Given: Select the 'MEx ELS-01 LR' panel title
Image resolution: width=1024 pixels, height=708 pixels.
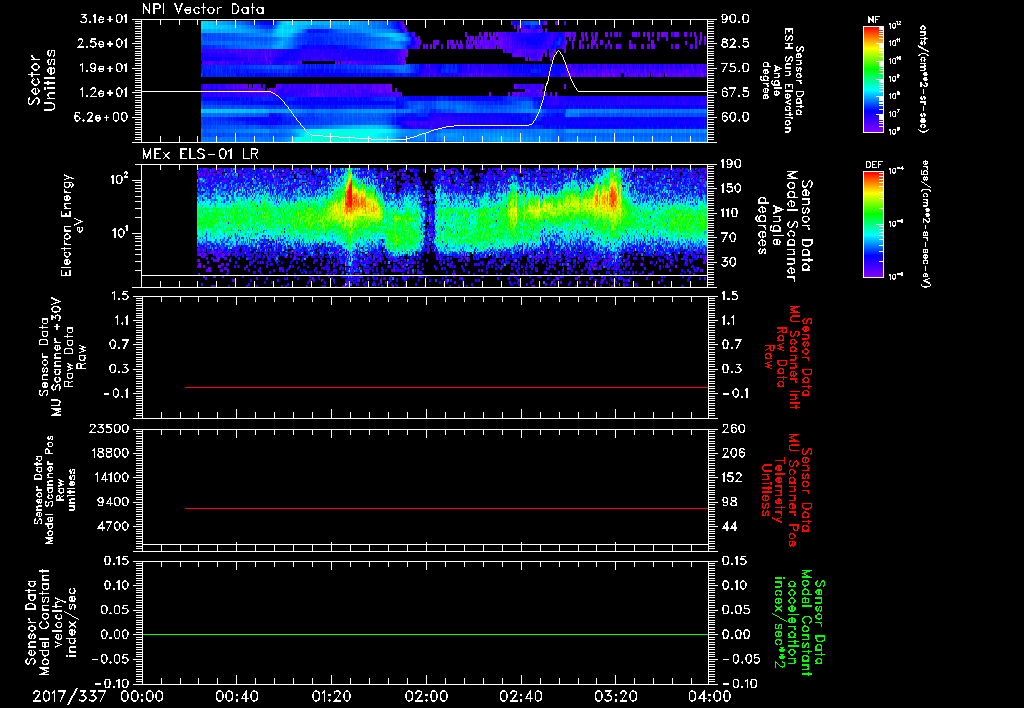Looking at the screenshot, I should pyautogui.click(x=200, y=154).
